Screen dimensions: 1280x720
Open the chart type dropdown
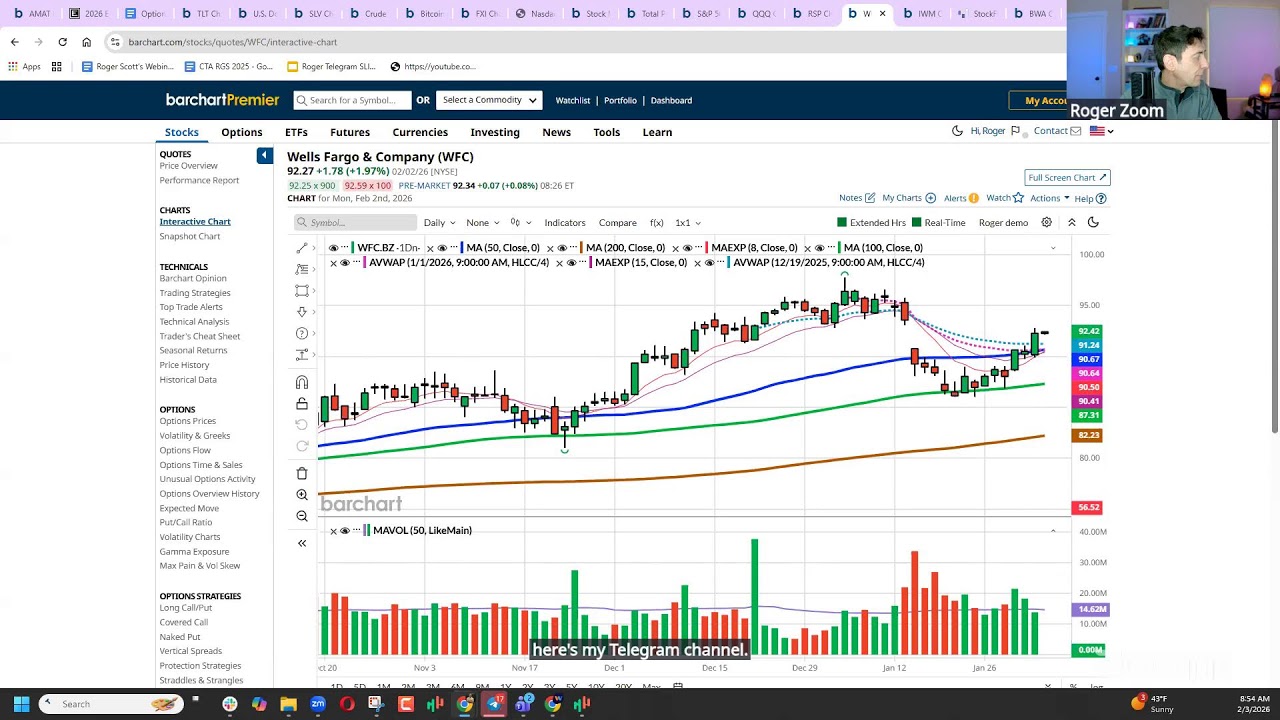tap(519, 223)
